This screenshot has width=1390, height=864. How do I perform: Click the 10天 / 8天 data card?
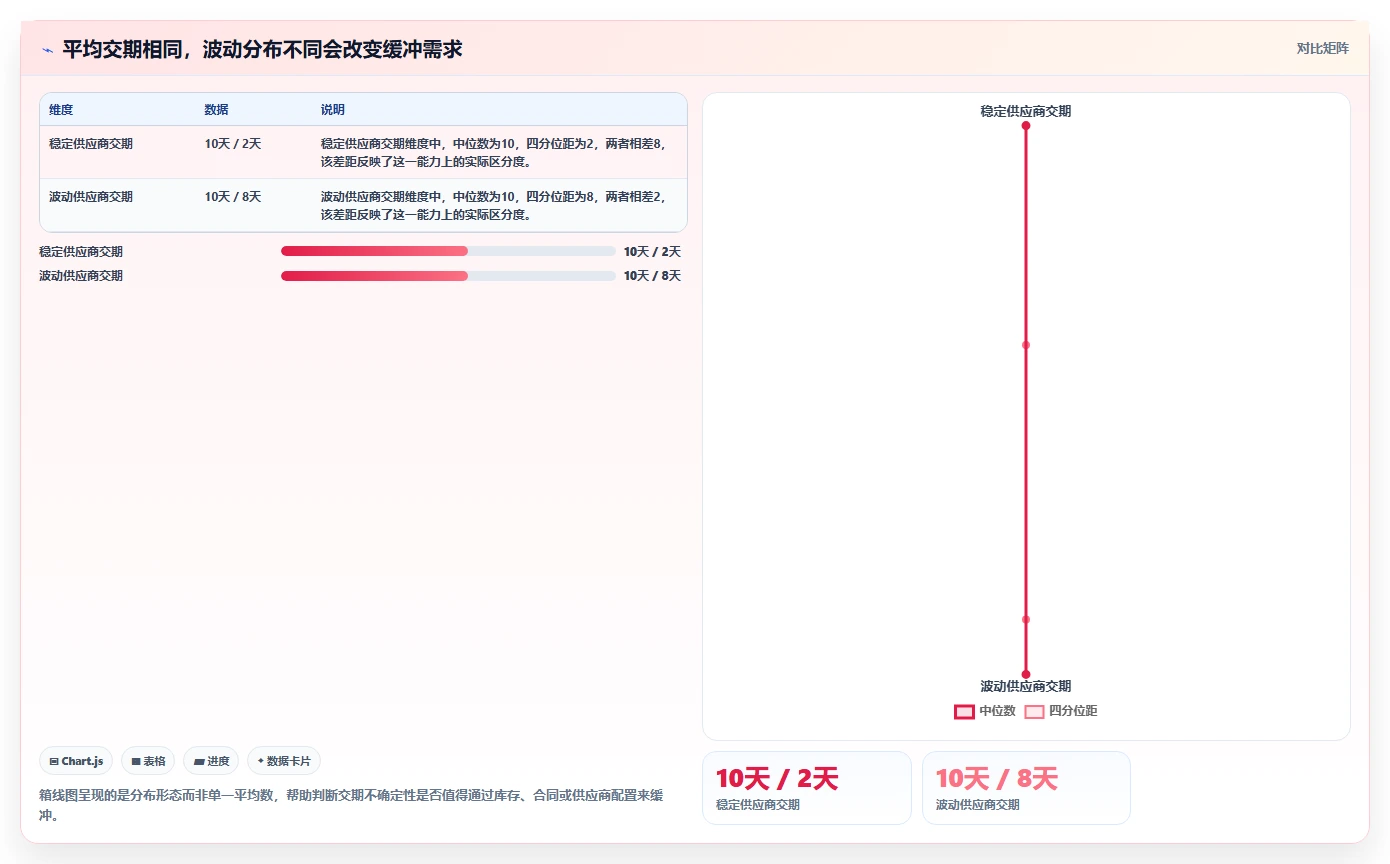[1026, 788]
